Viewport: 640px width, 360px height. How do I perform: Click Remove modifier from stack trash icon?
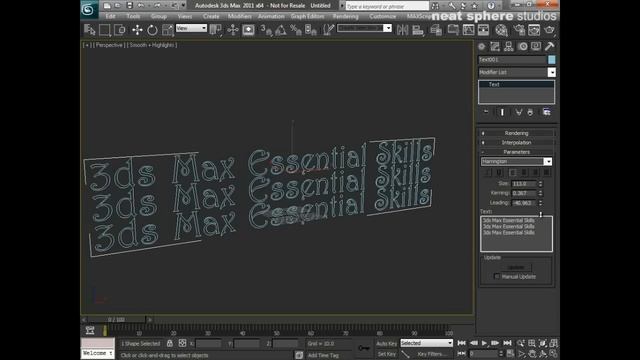pos(530,112)
